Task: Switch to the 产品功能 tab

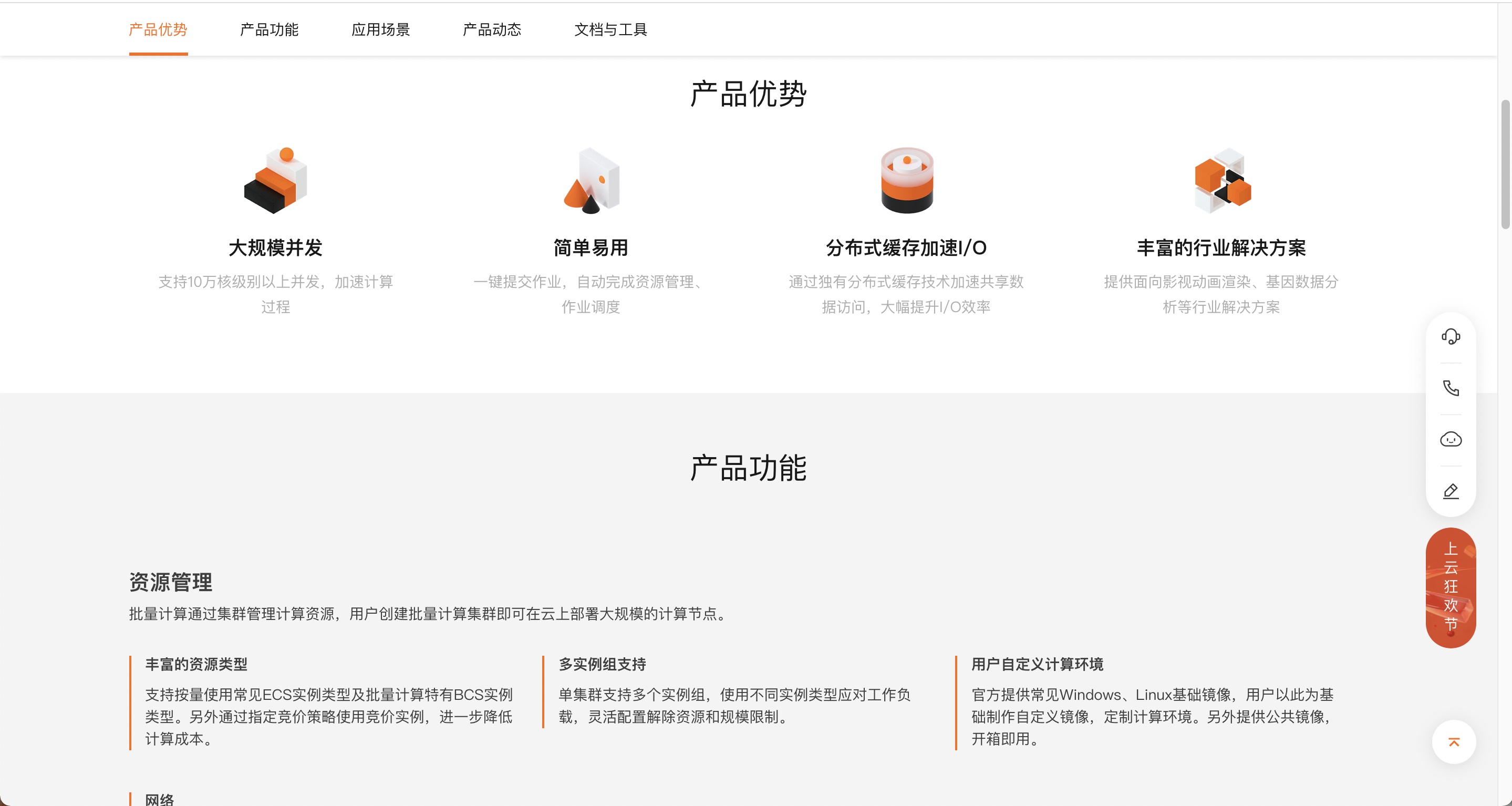Action: (x=270, y=29)
